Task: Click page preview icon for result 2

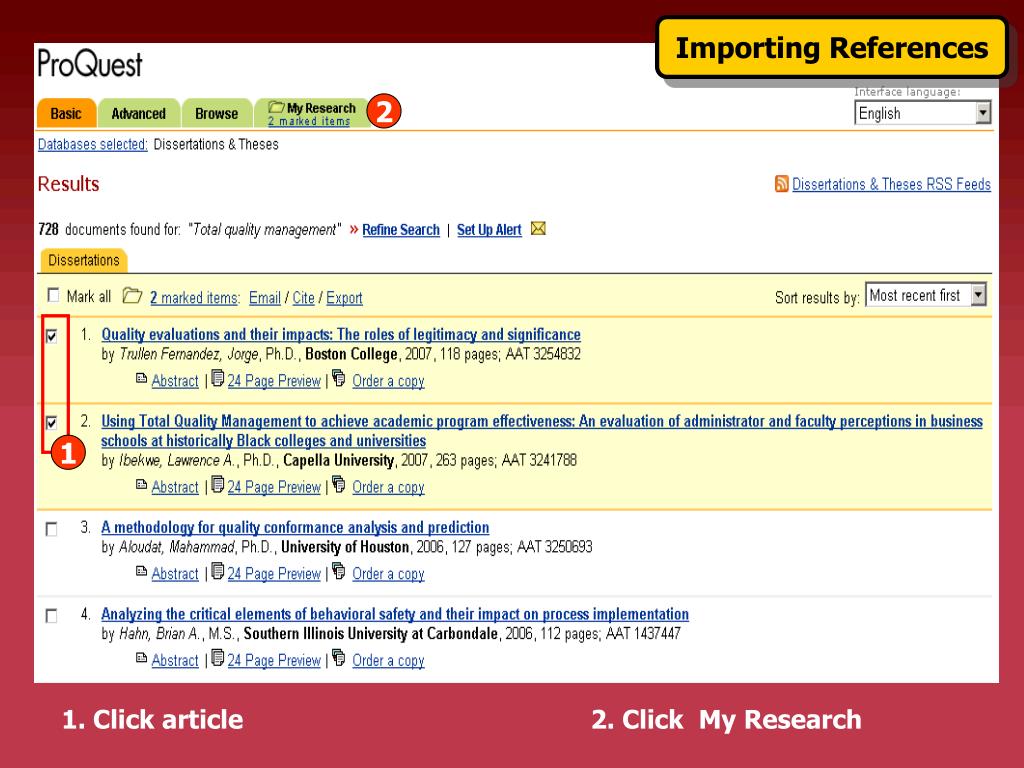Action: 217,485
